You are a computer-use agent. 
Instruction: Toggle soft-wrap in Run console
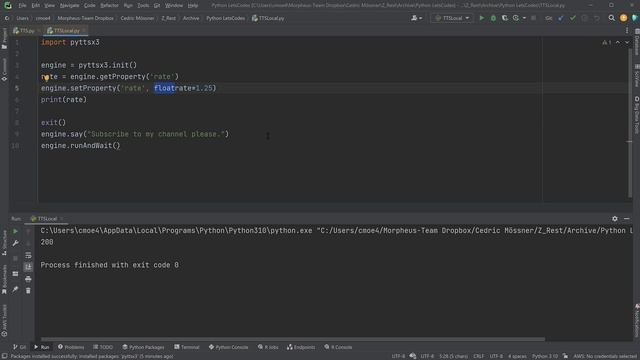28,255
